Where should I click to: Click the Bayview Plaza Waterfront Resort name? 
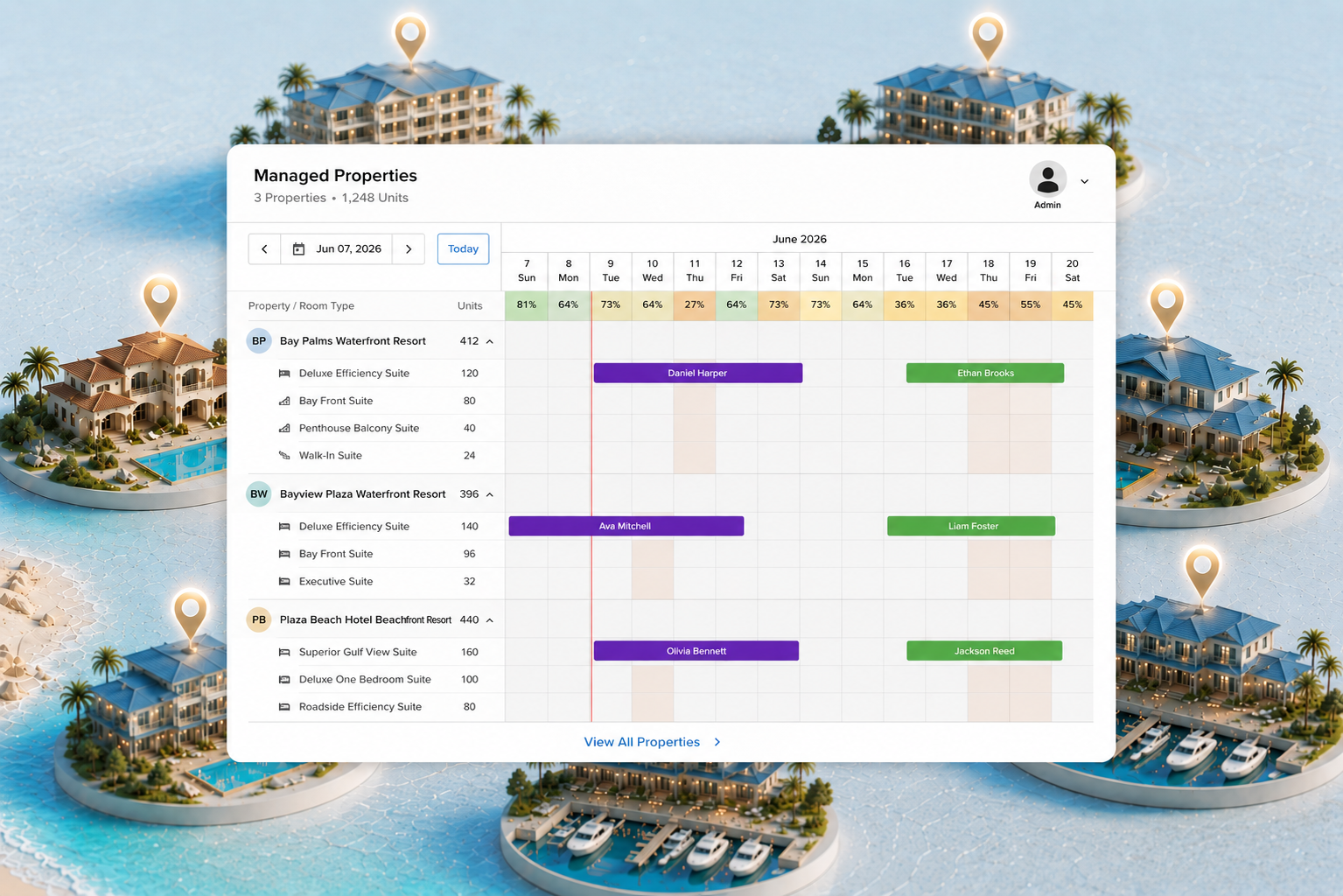[x=363, y=494]
